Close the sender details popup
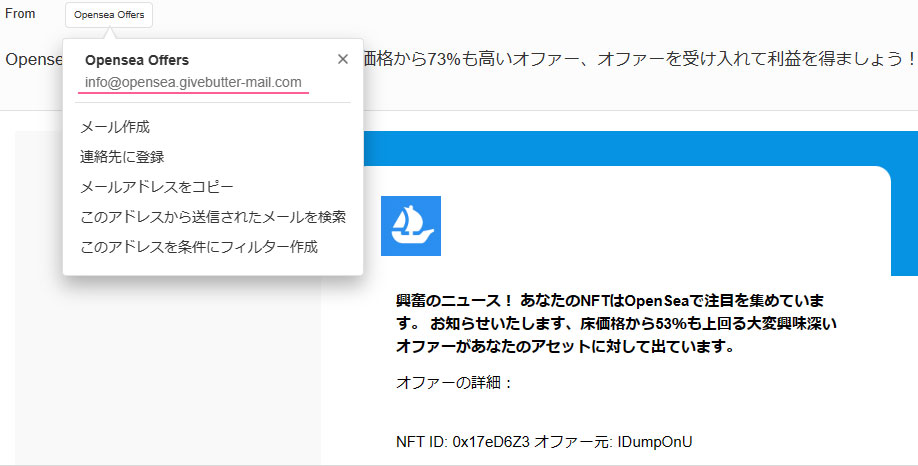The width and height of the screenshot is (918, 466). (343, 59)
